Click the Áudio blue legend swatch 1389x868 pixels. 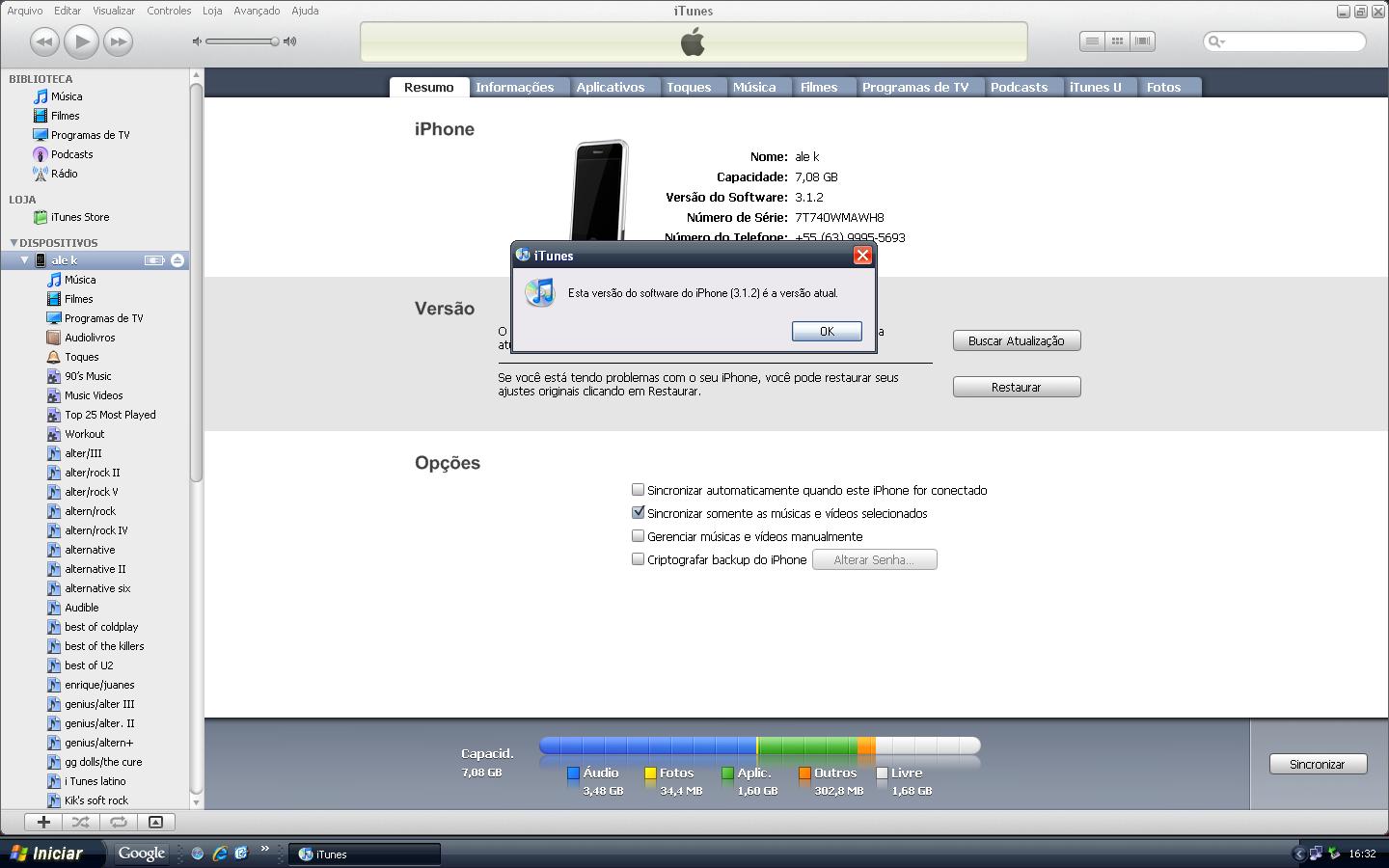point(573,773)
